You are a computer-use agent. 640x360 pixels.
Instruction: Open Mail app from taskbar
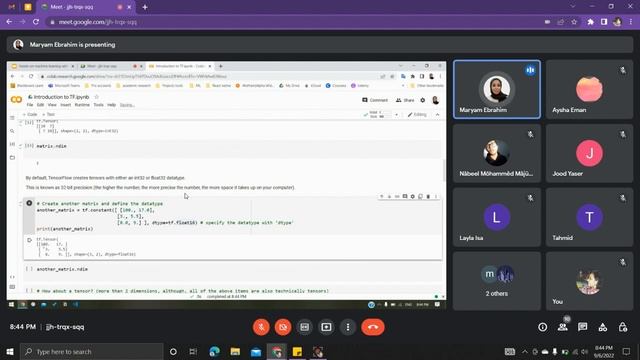click(256, 351)
